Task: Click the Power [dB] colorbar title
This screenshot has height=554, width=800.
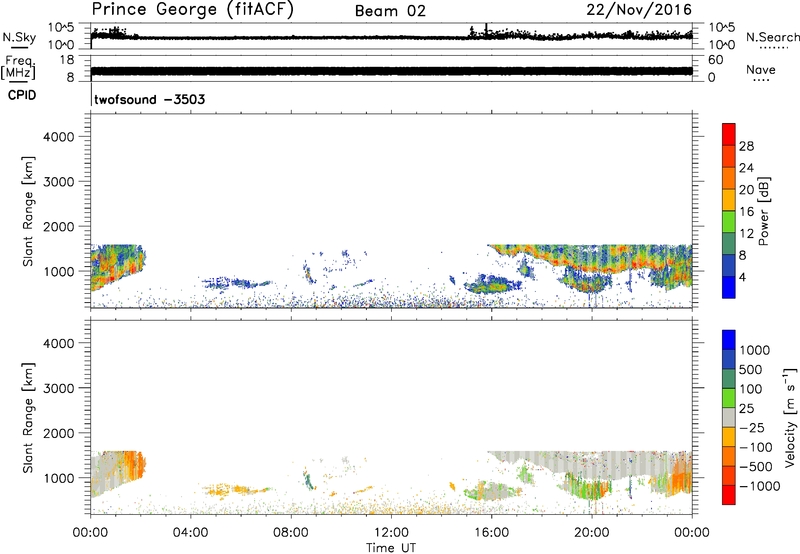Action: point(763,211)
